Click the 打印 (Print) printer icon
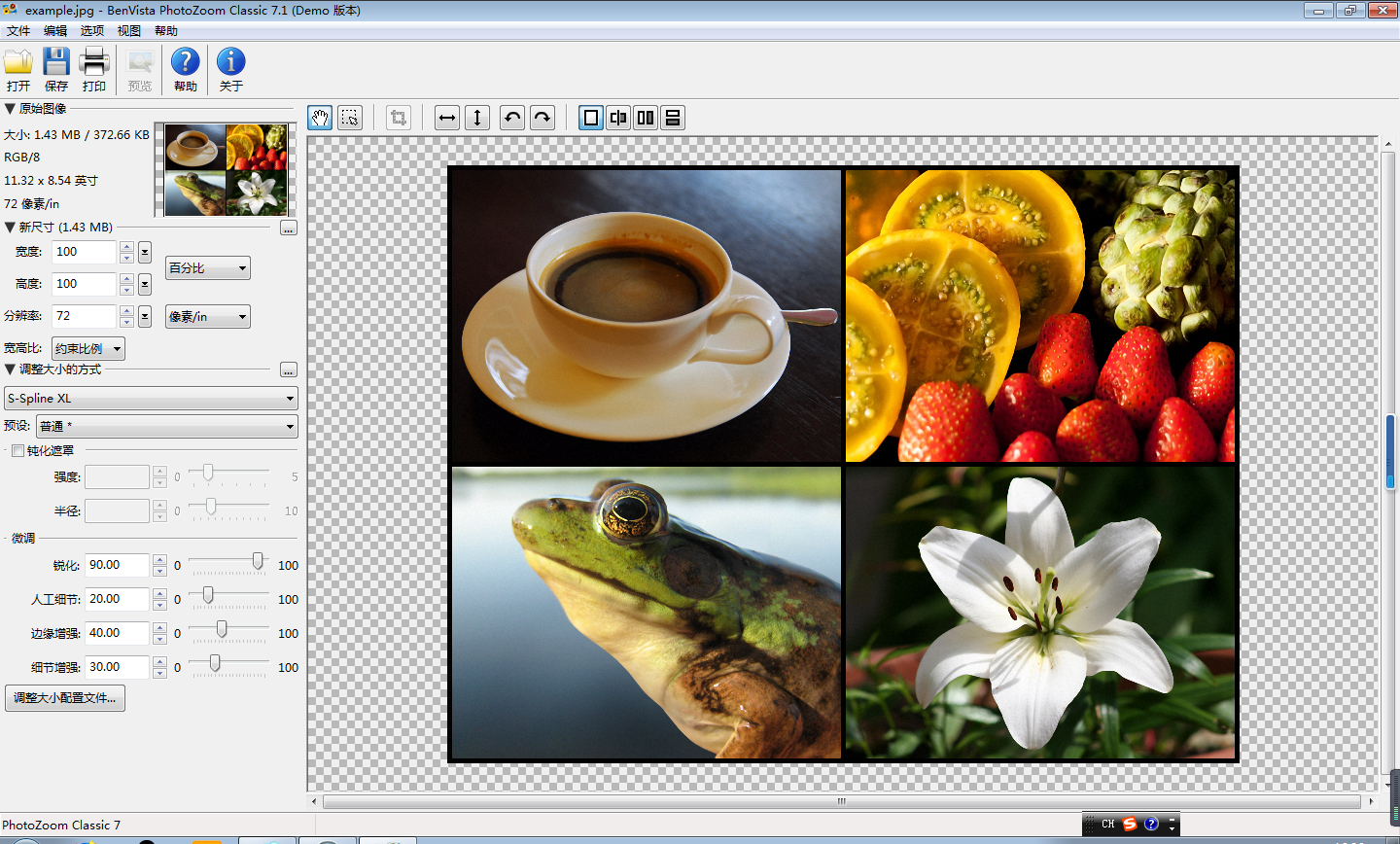The height and width of the screenshot is (844, 1400). pyautogui.click(x=94, y=61)
